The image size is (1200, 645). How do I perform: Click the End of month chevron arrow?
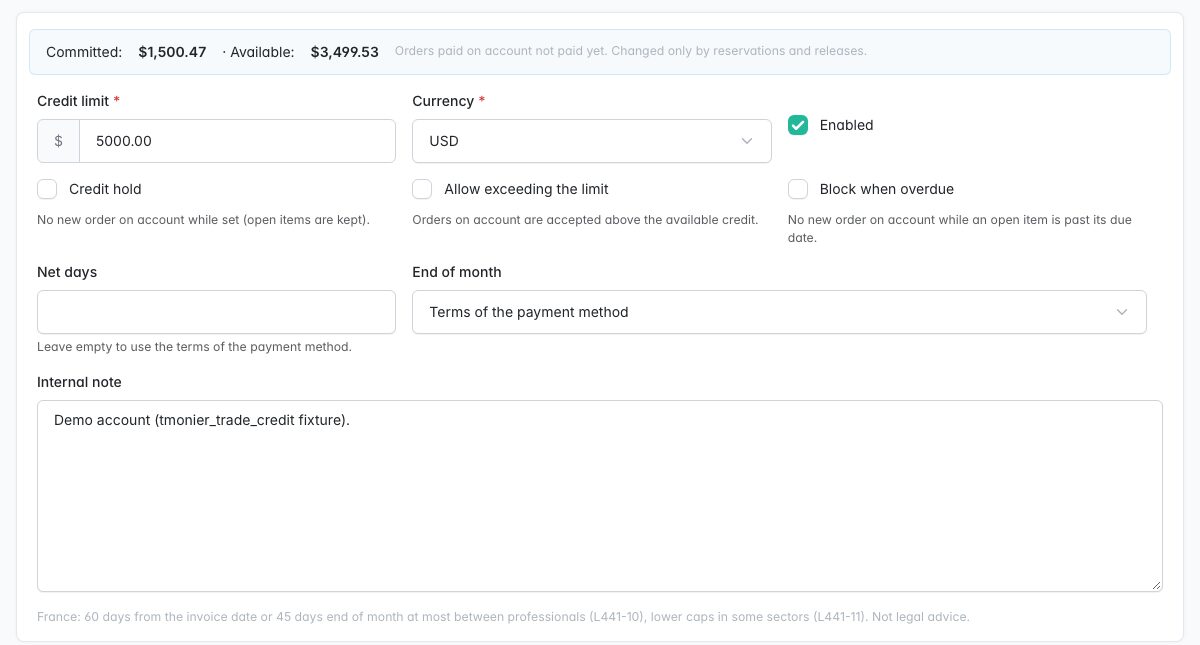(1122, 312)
